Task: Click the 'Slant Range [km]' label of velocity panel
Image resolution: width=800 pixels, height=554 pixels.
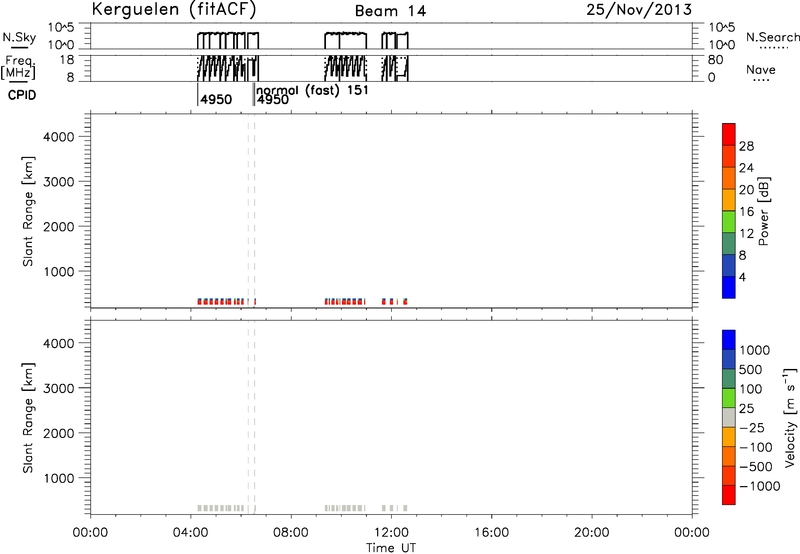Action: click(28, 418)
